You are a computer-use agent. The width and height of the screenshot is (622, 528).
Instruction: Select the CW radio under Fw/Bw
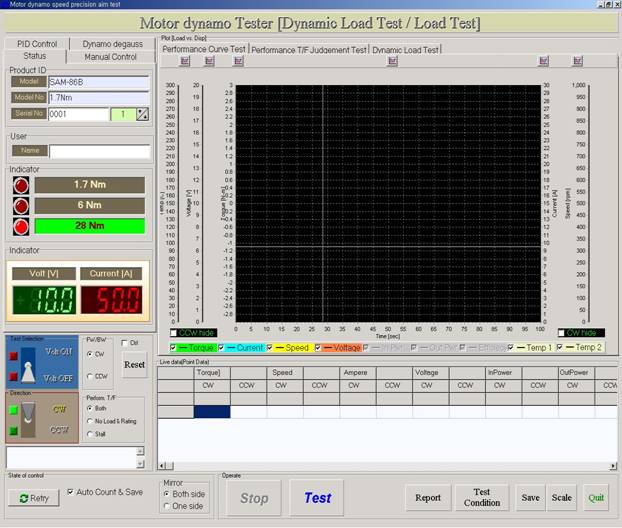point(90,354)
